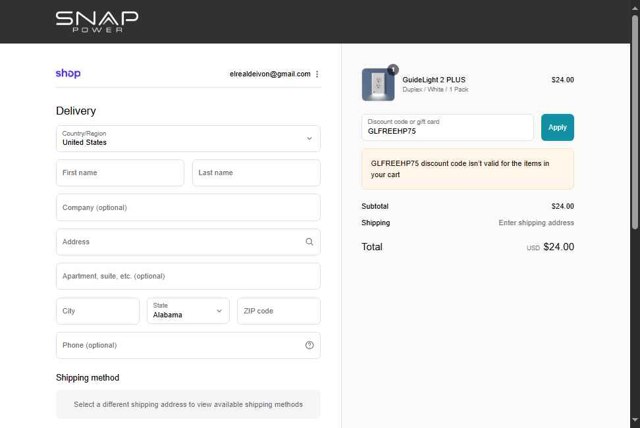Click the Shop logo
The image size is (640, 428).
point(68,73)
